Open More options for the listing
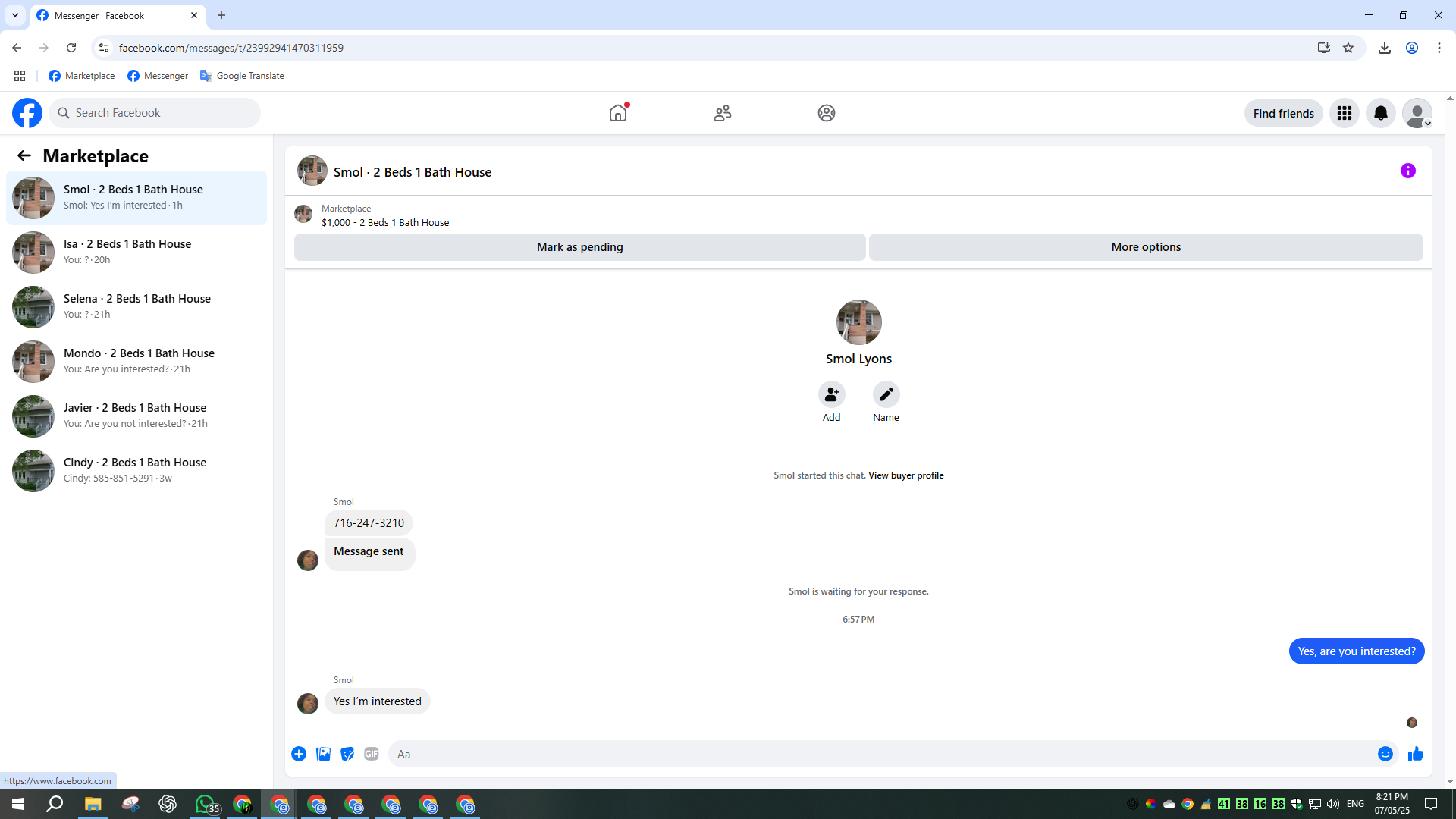Screen dimensions: 1456x819 point(1145,247)
